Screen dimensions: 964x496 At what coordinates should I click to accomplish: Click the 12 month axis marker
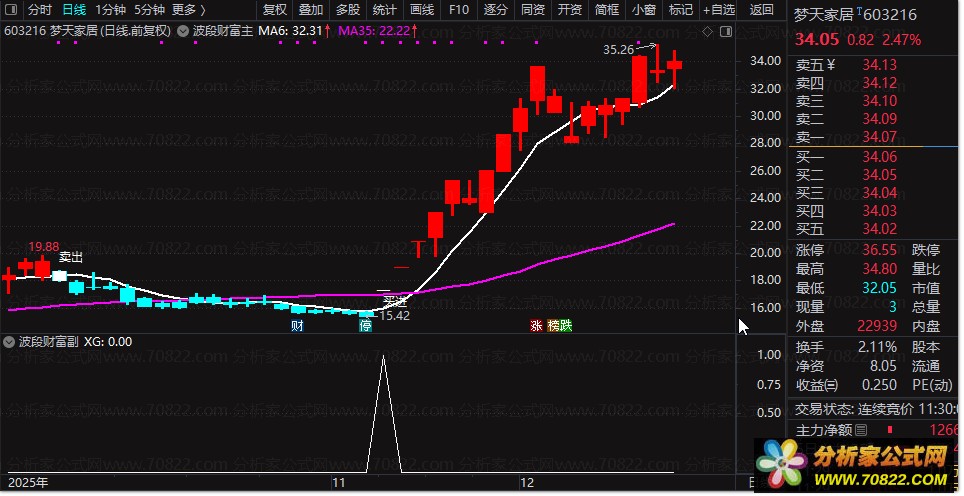coord(527,482)
